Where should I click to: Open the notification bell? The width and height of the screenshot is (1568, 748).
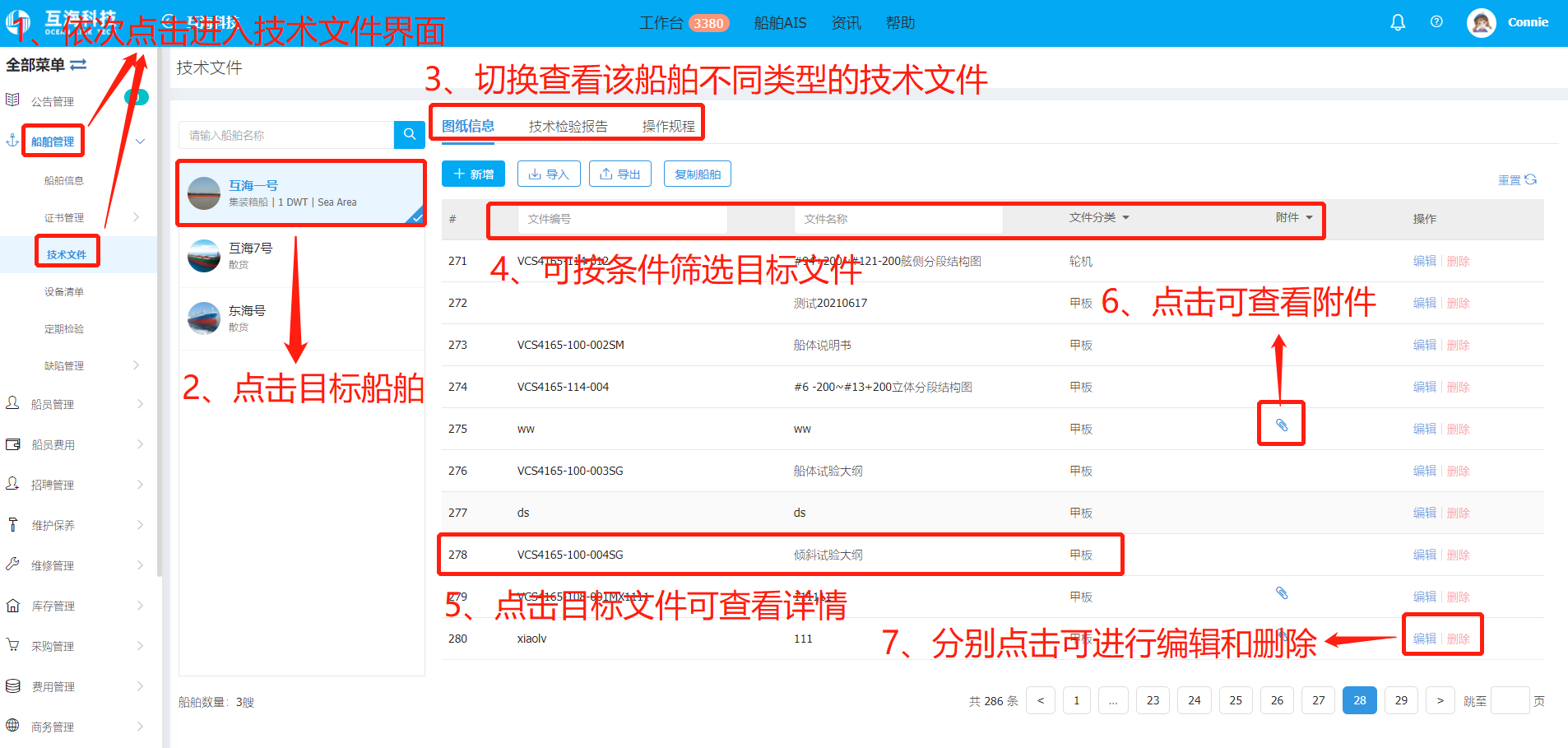(1397, 22)
